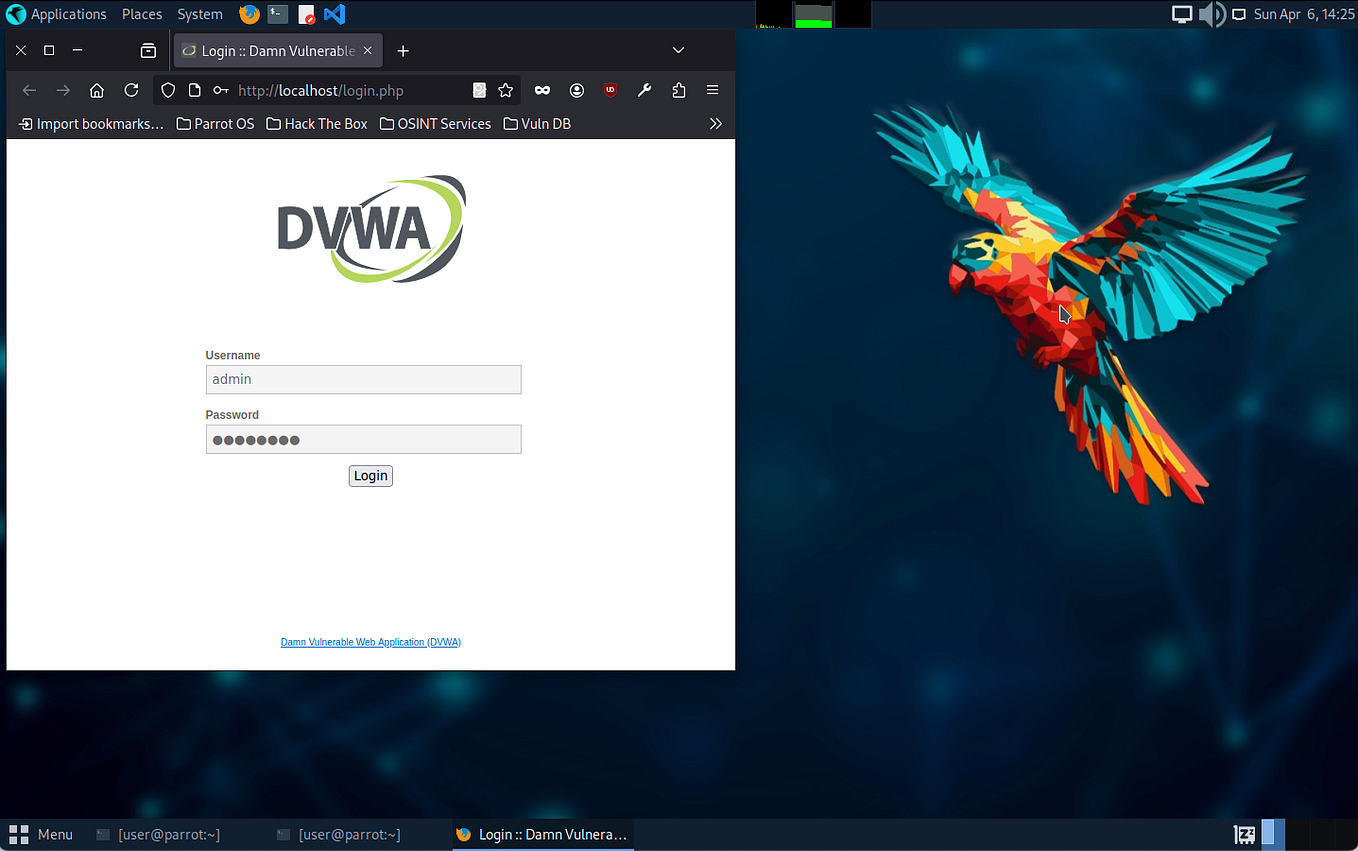The height and width of the screenshot is (851, 1358).
Task: Open a new browser tab
Action: tap(403, 50)
